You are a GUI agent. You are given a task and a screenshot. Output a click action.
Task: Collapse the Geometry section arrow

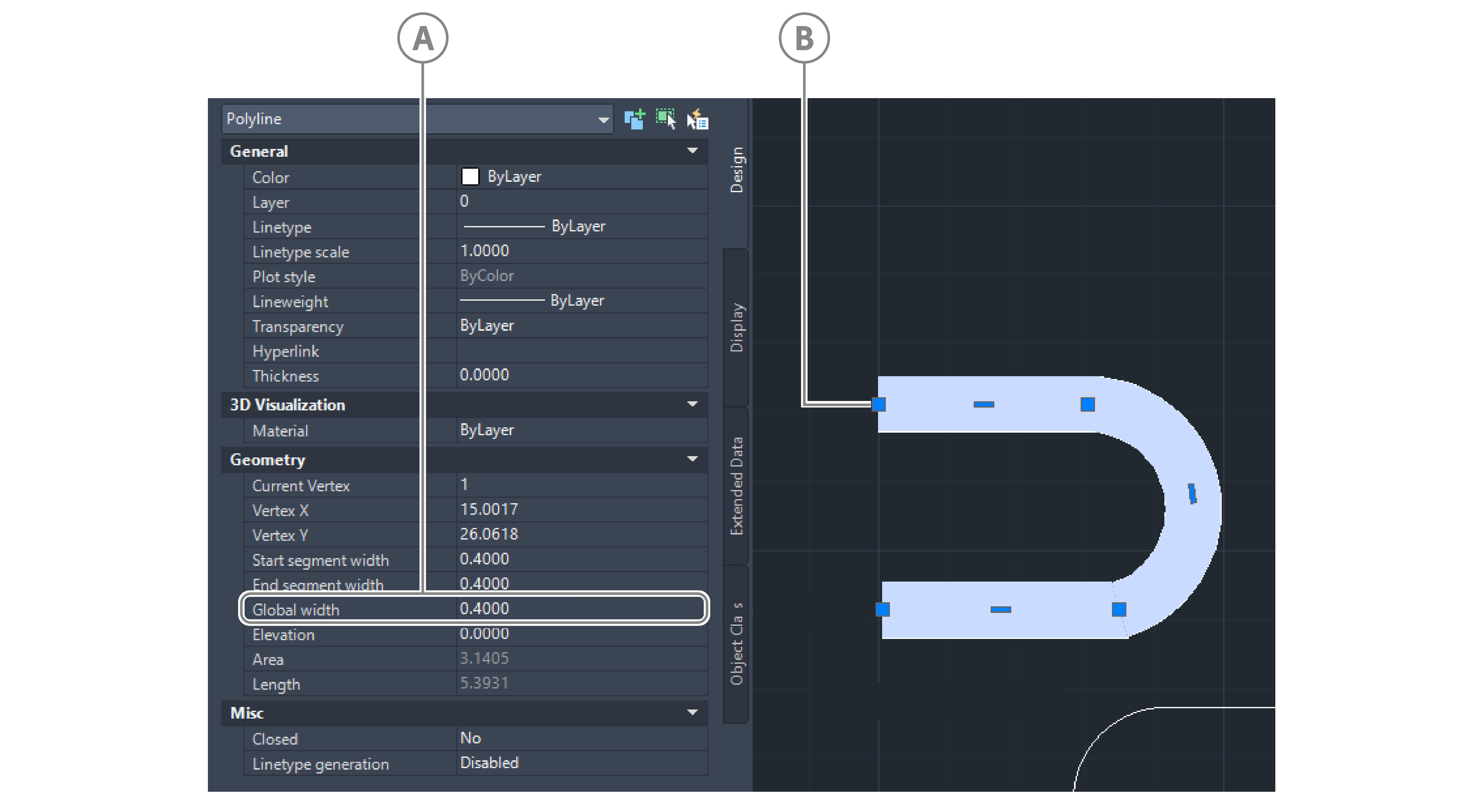coord(692,459)
